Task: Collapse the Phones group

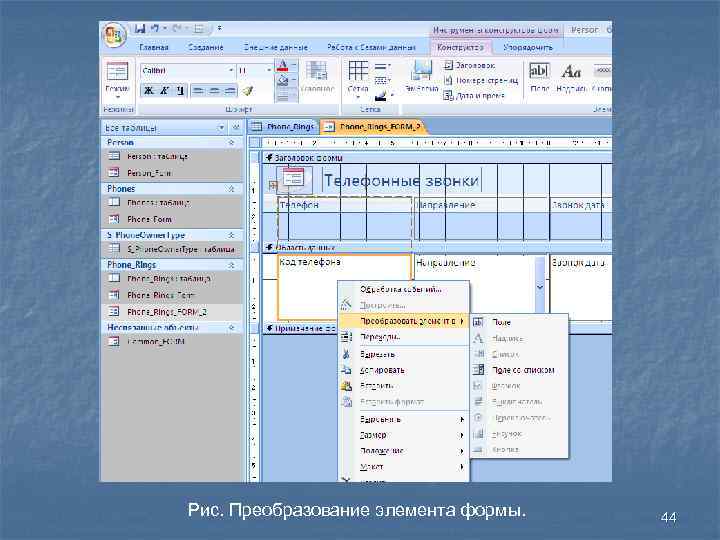Action: pyautogui.click(x=231, y=189)
